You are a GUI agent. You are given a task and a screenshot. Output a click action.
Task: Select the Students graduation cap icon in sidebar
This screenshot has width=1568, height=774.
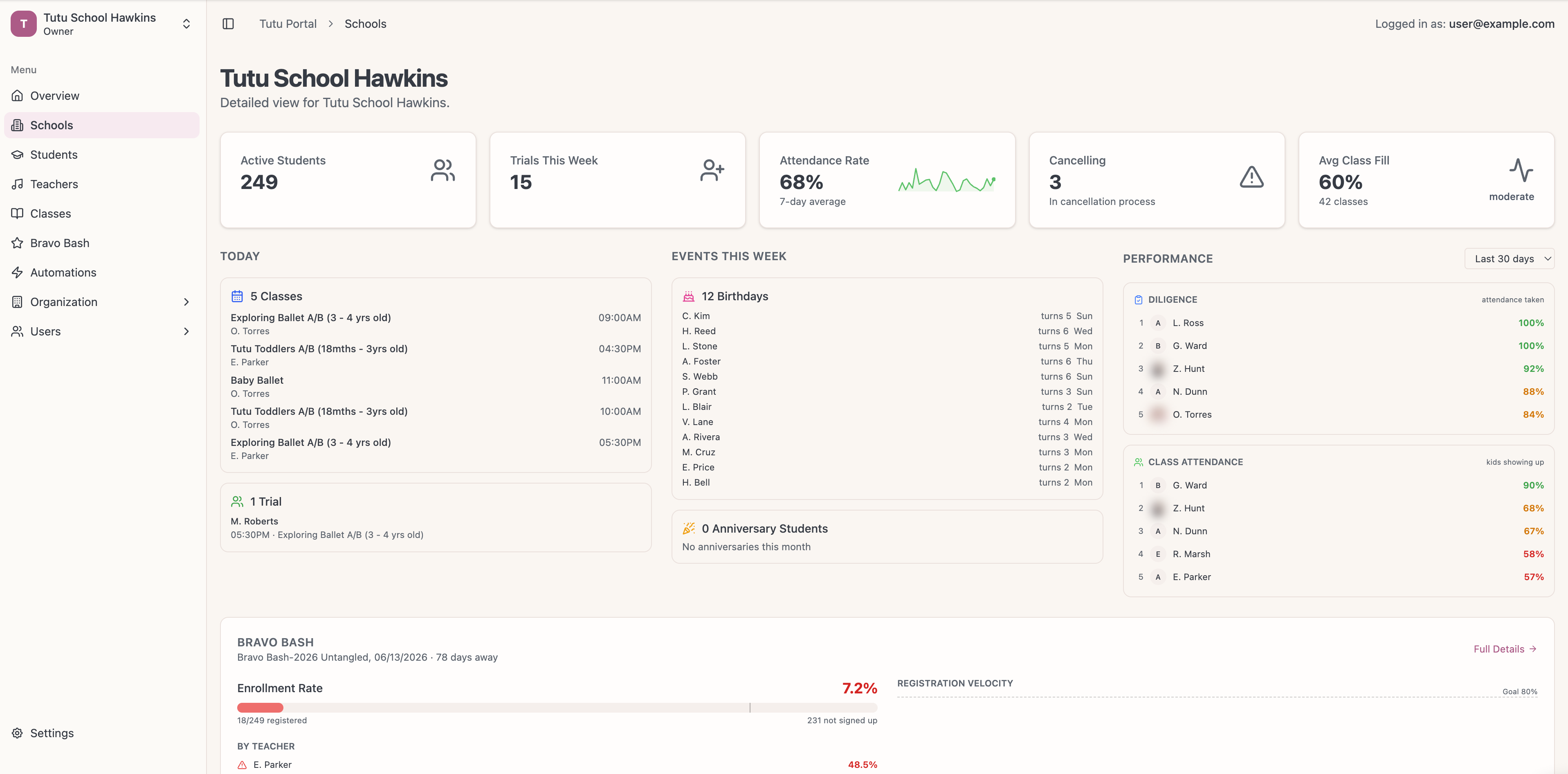click(18, 154)
